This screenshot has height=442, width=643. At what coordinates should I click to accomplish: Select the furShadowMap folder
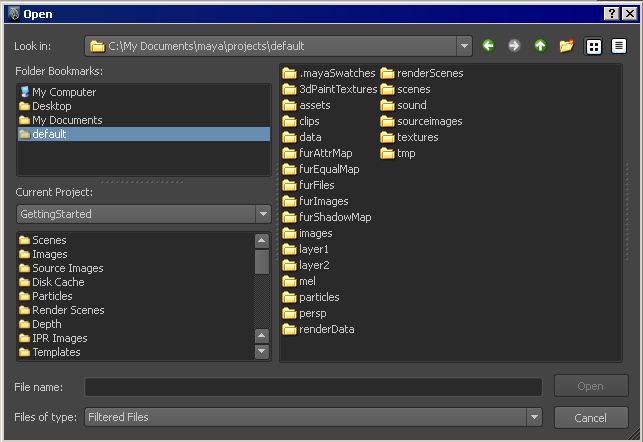point(327,217)
